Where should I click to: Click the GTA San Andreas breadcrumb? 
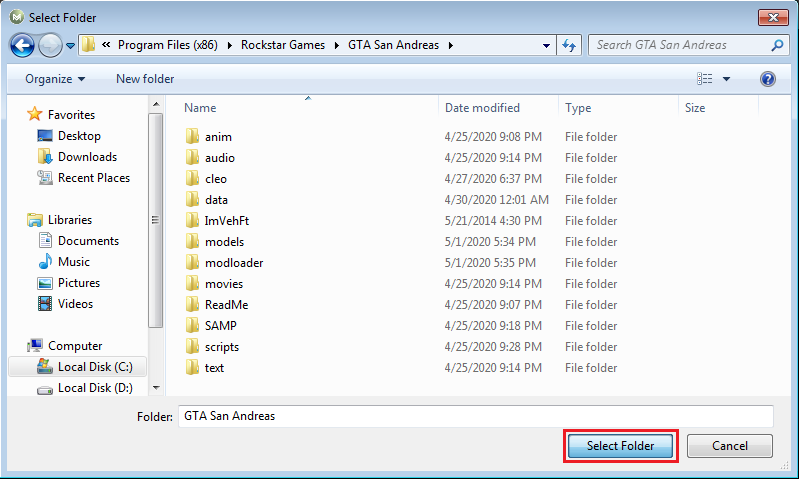coord(393,45)
